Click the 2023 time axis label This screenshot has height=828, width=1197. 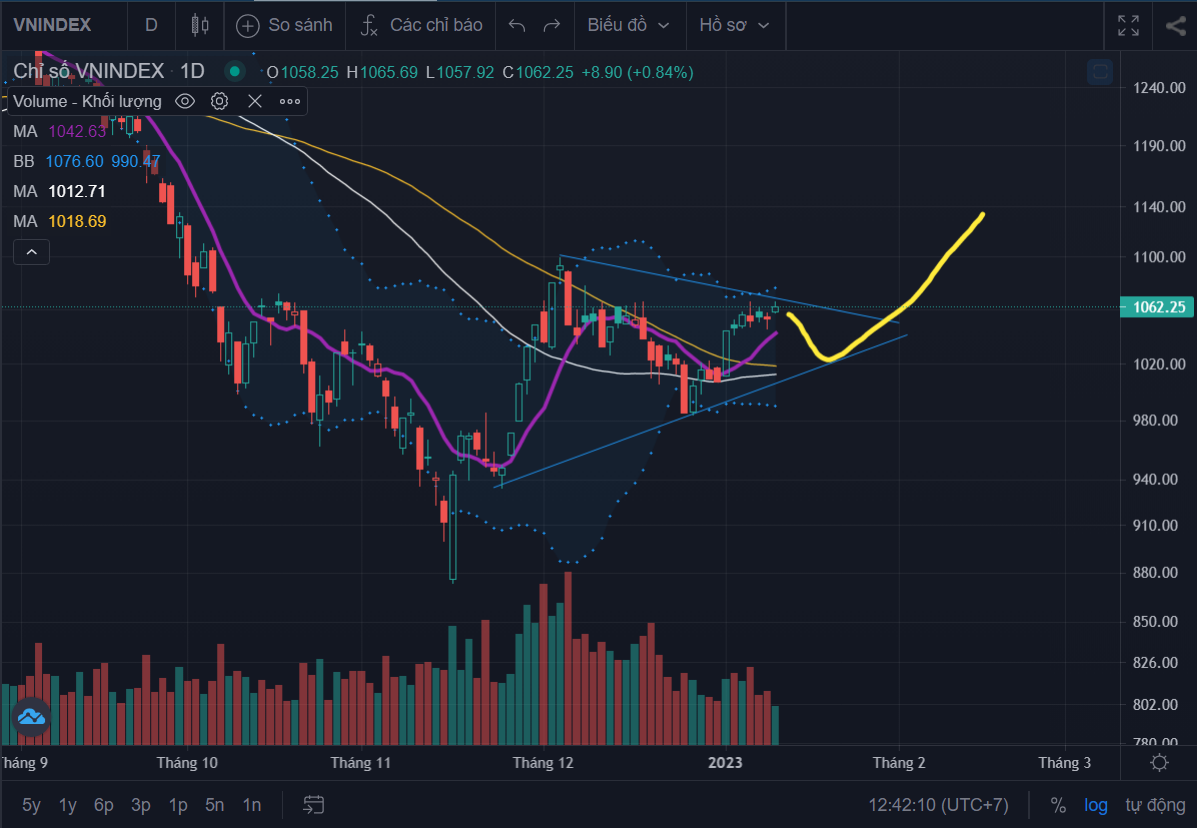pyautogui.click(x=725, y=762)
